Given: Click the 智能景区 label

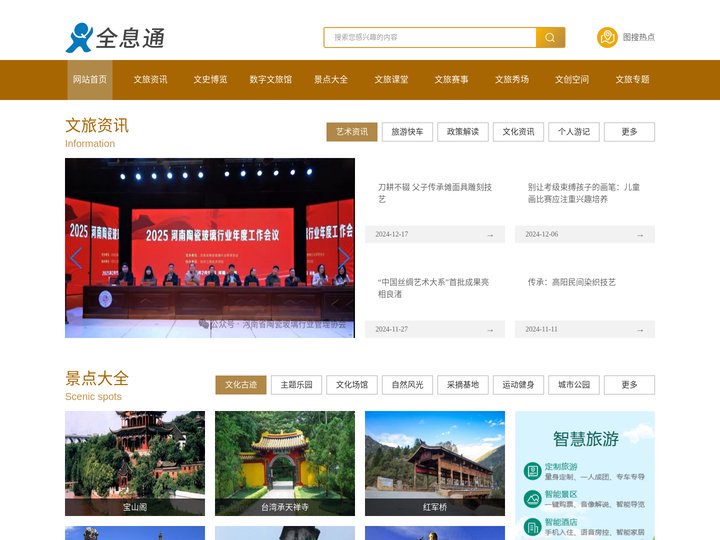Looking at the screenshot, I should pyautogui.click(x=561, y=495).
